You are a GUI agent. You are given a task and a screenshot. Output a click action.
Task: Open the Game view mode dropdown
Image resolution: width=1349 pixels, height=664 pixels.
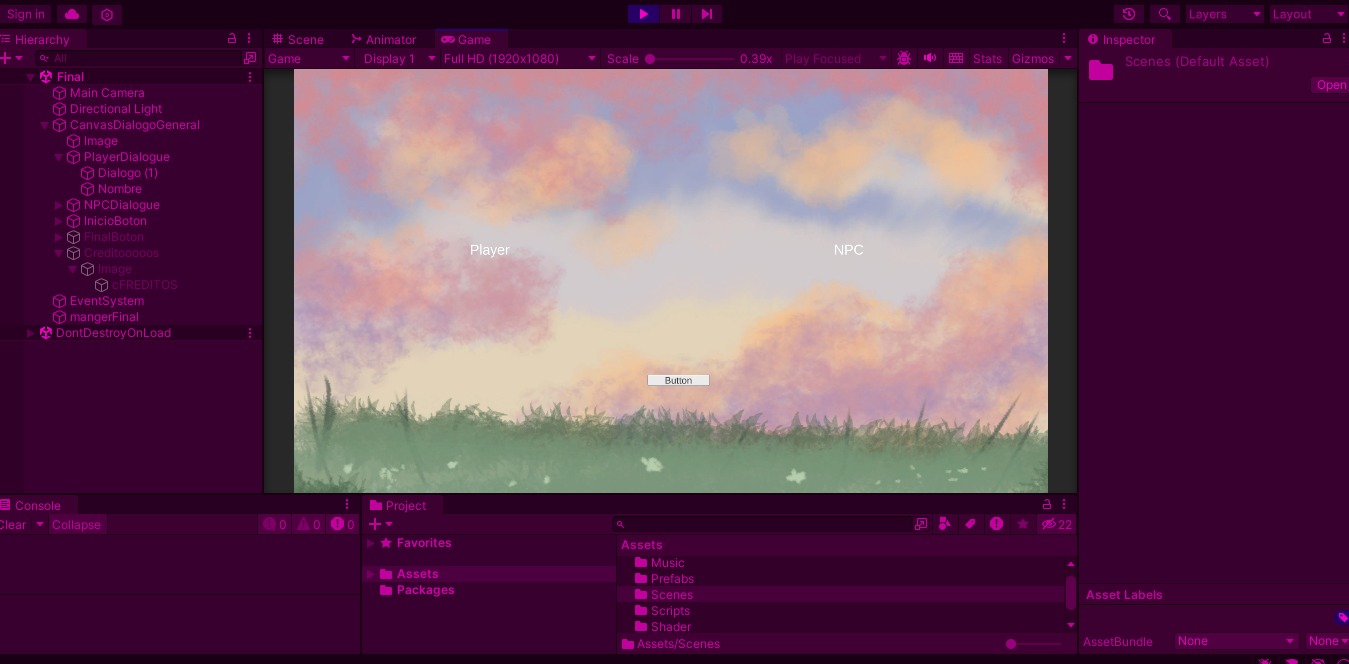point(309,58)
